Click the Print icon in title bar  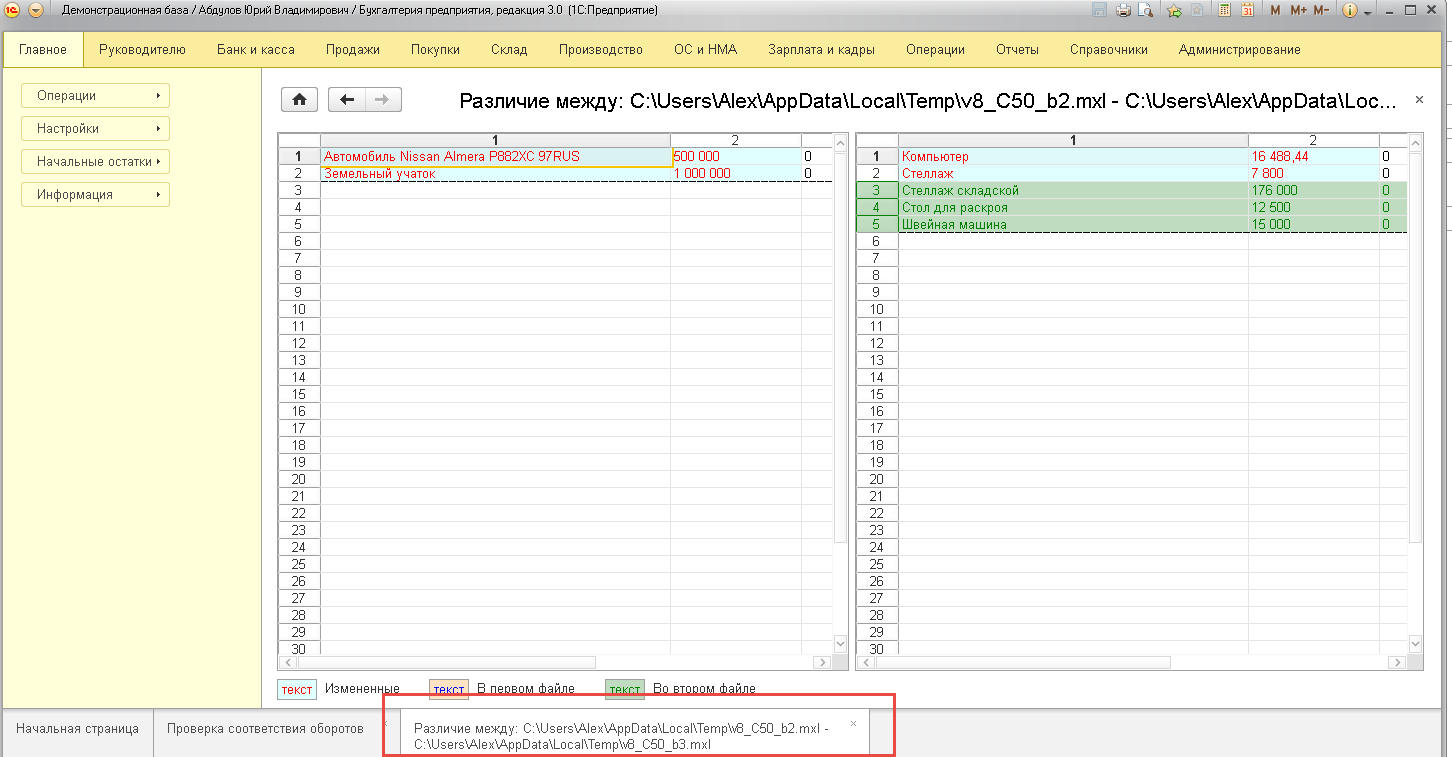pos(1123,10)
